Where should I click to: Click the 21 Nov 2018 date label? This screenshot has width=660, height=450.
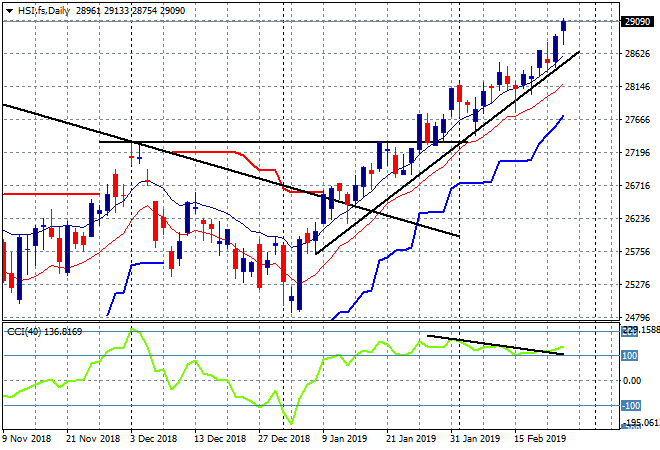point(93,439)
